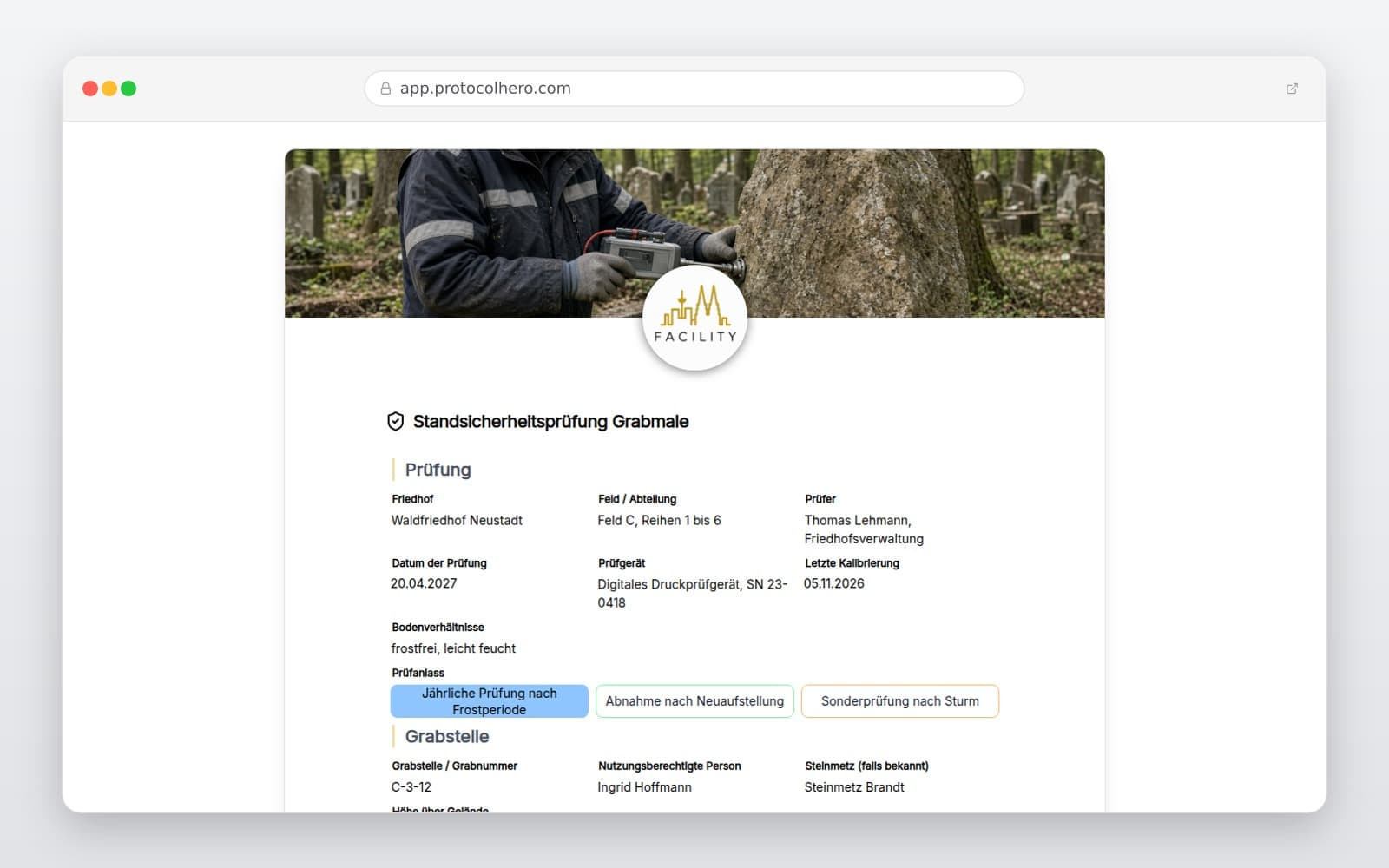Screen dimensions: 1389x868
Task: Click the 'Prüfanlass' label
Action: pos(418,673)
